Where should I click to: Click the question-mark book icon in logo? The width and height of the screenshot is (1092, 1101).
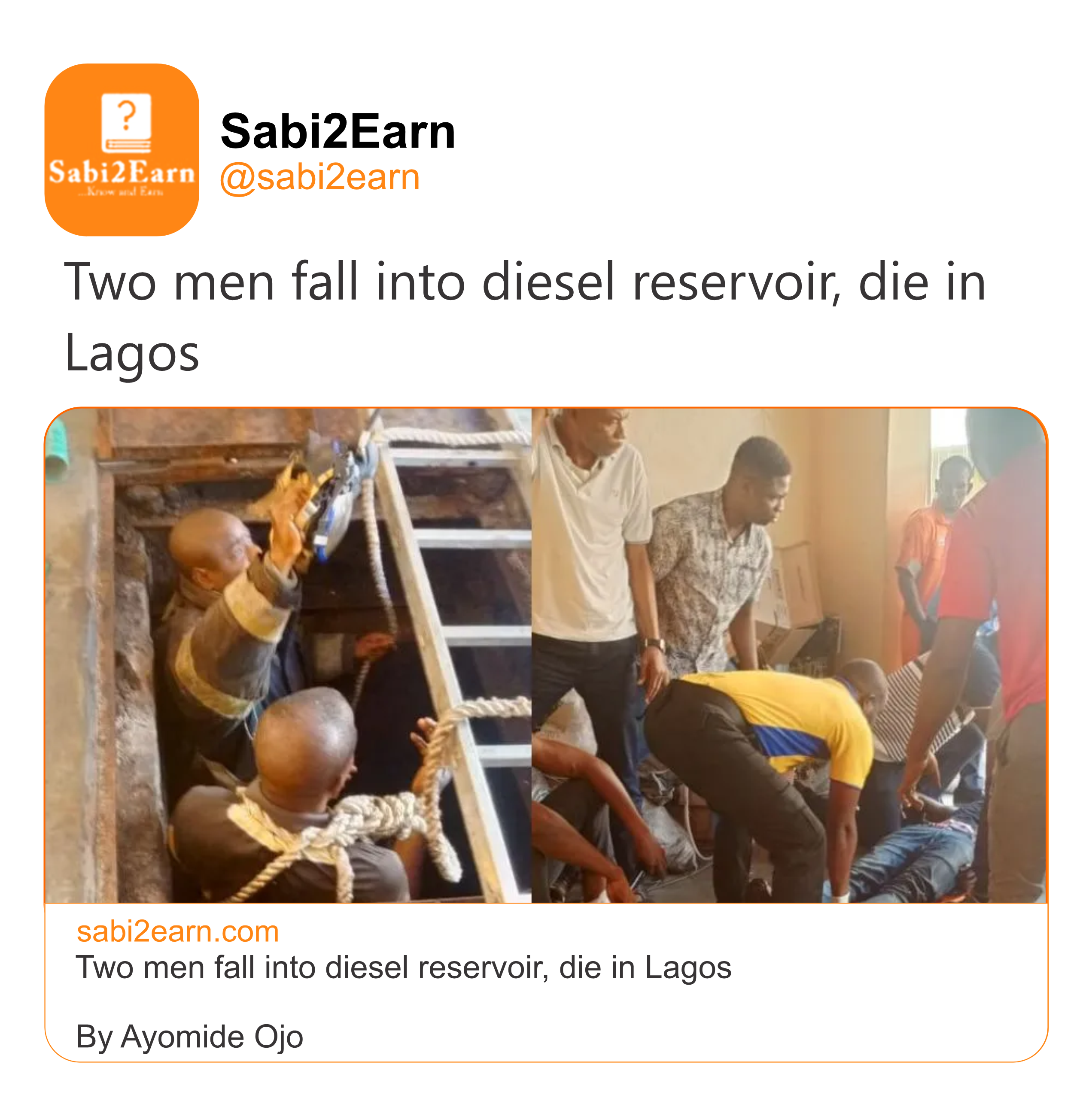pos(126,123)
